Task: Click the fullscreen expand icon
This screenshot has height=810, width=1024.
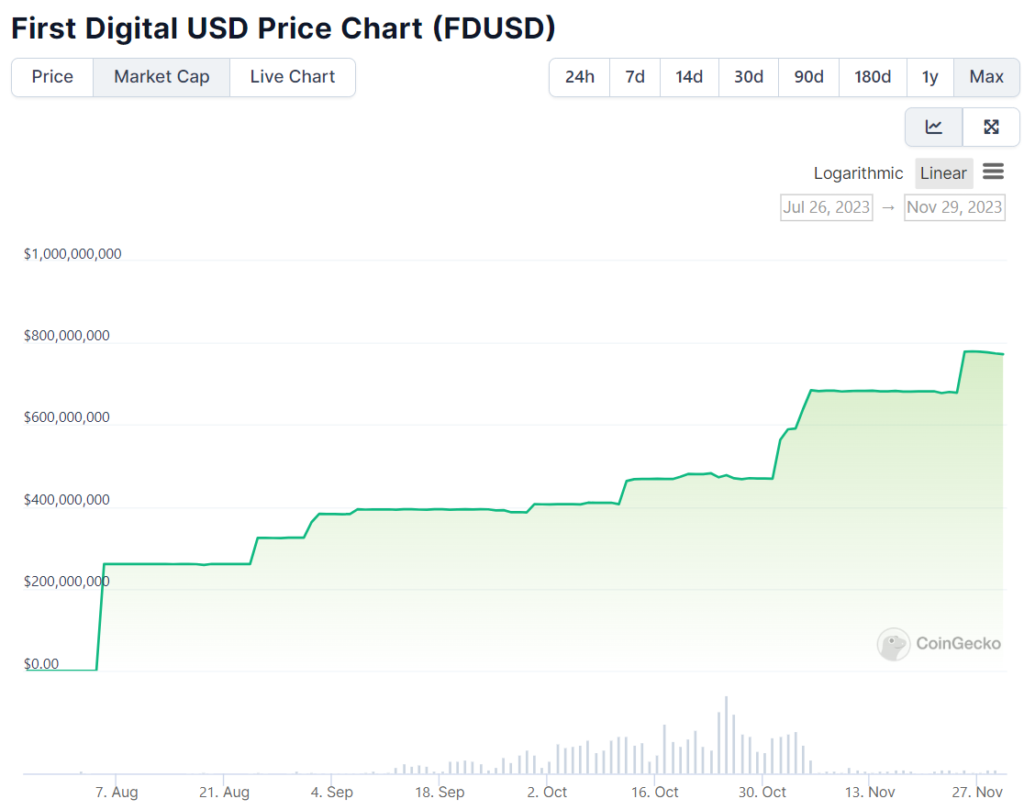Action: pos(991,127)
